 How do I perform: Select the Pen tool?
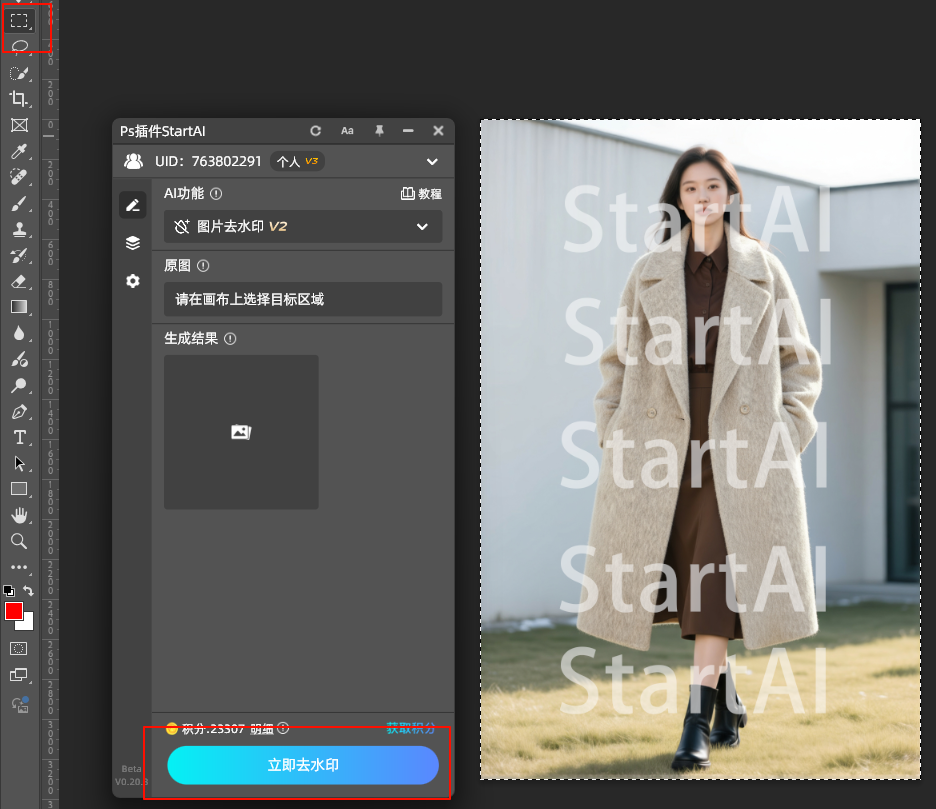click(19, 412)
